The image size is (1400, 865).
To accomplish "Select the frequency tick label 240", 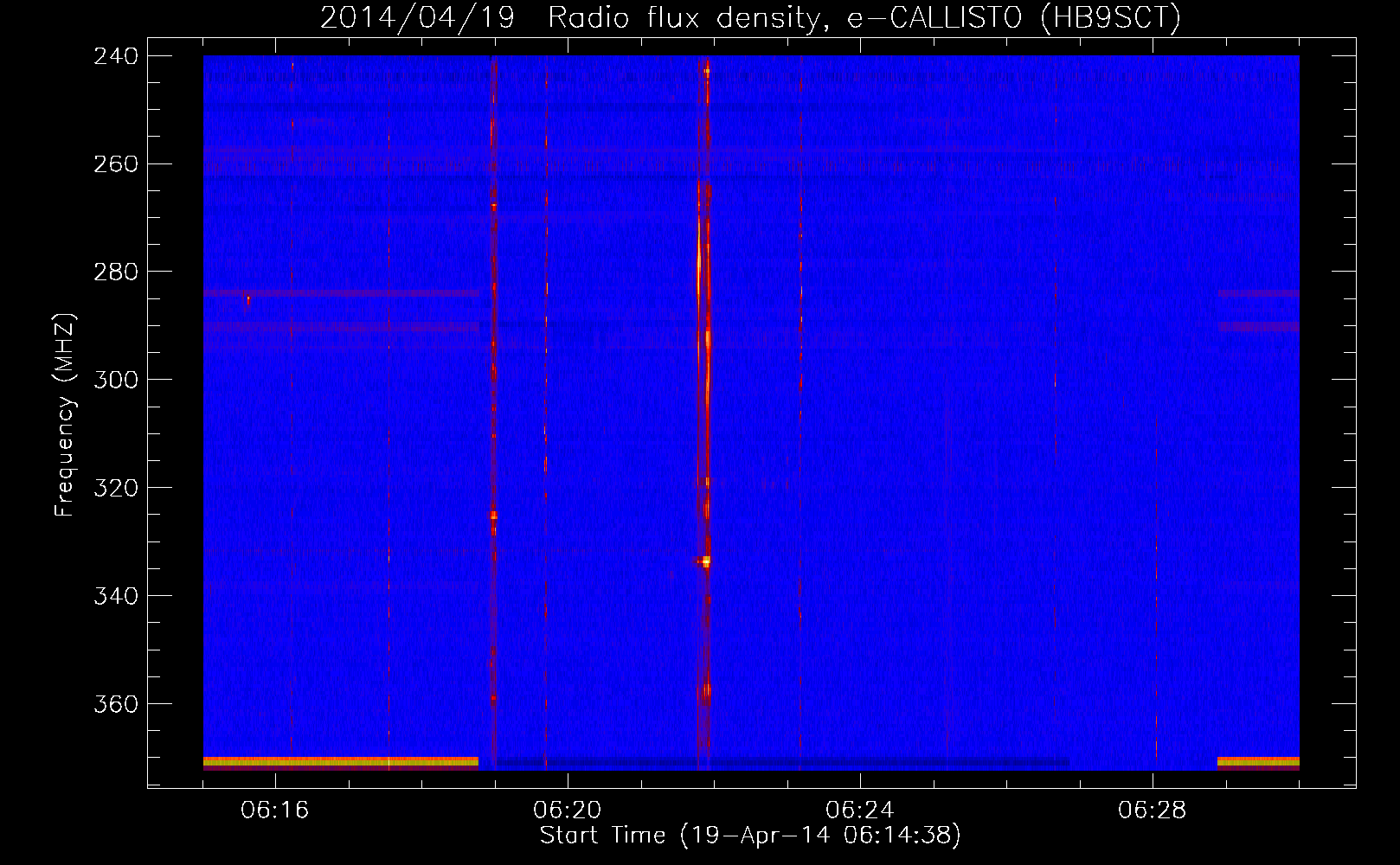I will (x=116, y=56).
